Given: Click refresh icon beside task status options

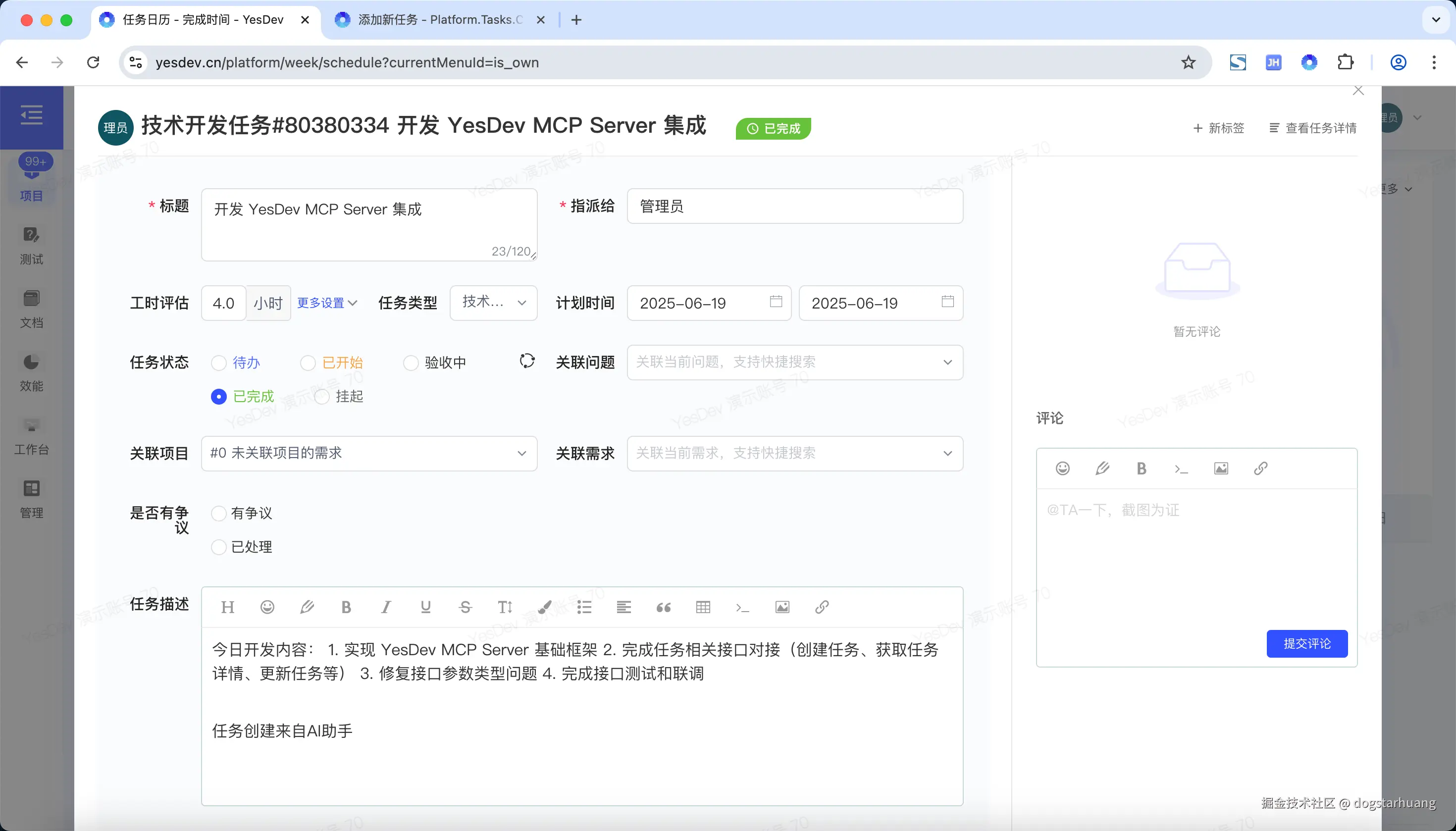Looking at the screenshot, I should click(x=527, y=362).
